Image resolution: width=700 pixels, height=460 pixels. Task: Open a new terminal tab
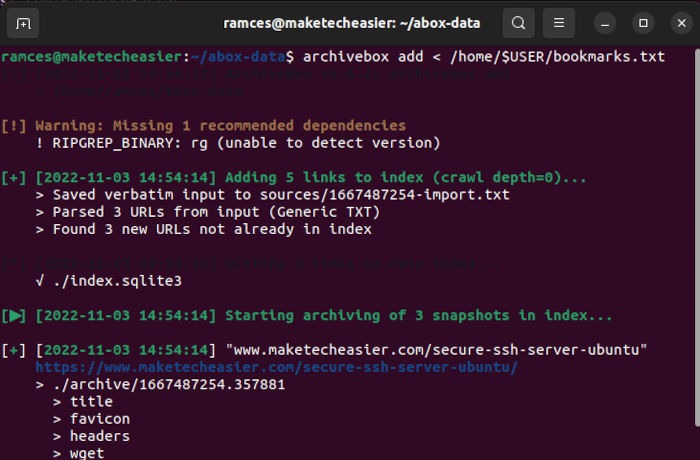[x=23, y=23]
